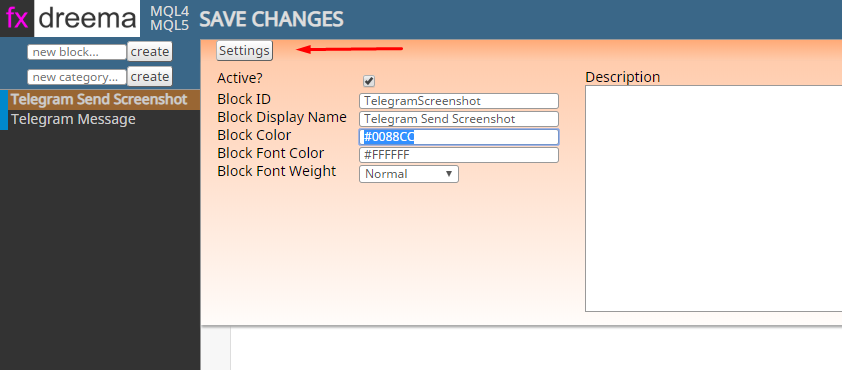This screenshot has height=370, width=842.
Task: Select the MQL5 mode link
Action: (x=170, y=25)
